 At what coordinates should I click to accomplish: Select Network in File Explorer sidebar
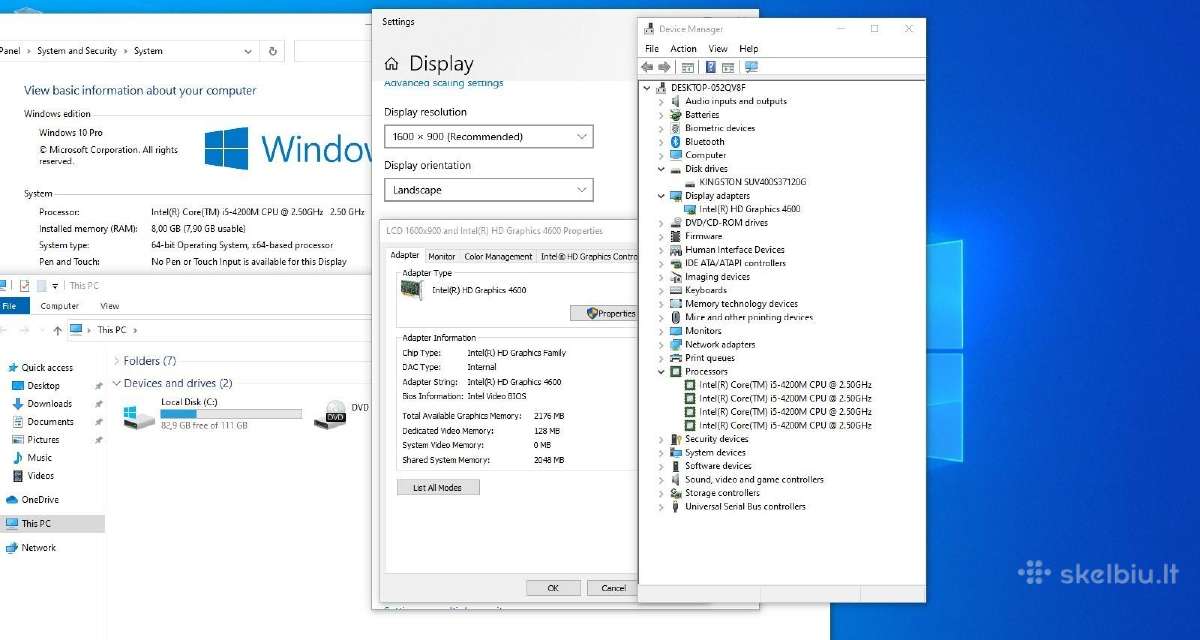click(39, 548)
